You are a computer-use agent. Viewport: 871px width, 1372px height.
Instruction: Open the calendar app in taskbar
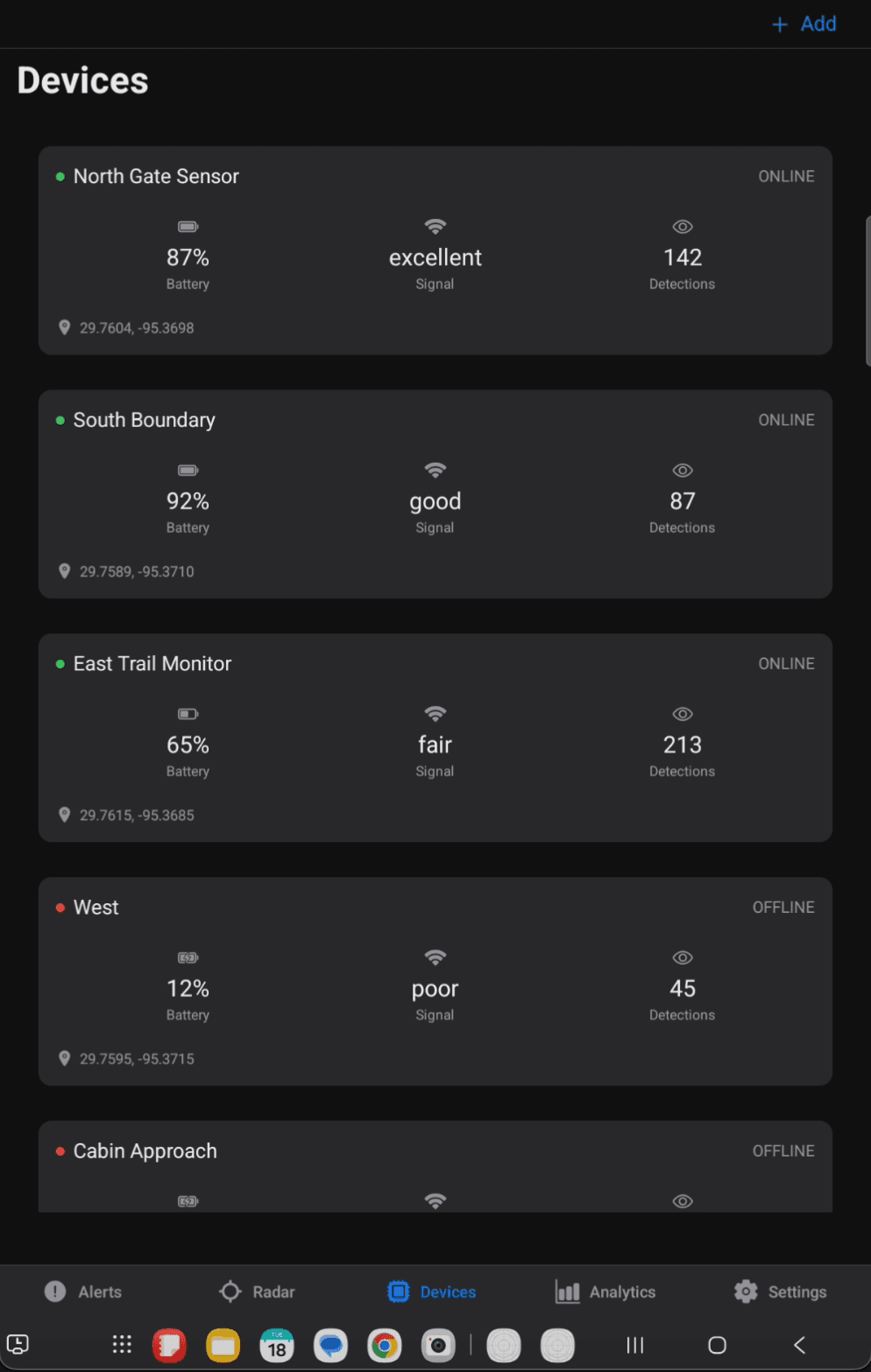click(277, 1345)
